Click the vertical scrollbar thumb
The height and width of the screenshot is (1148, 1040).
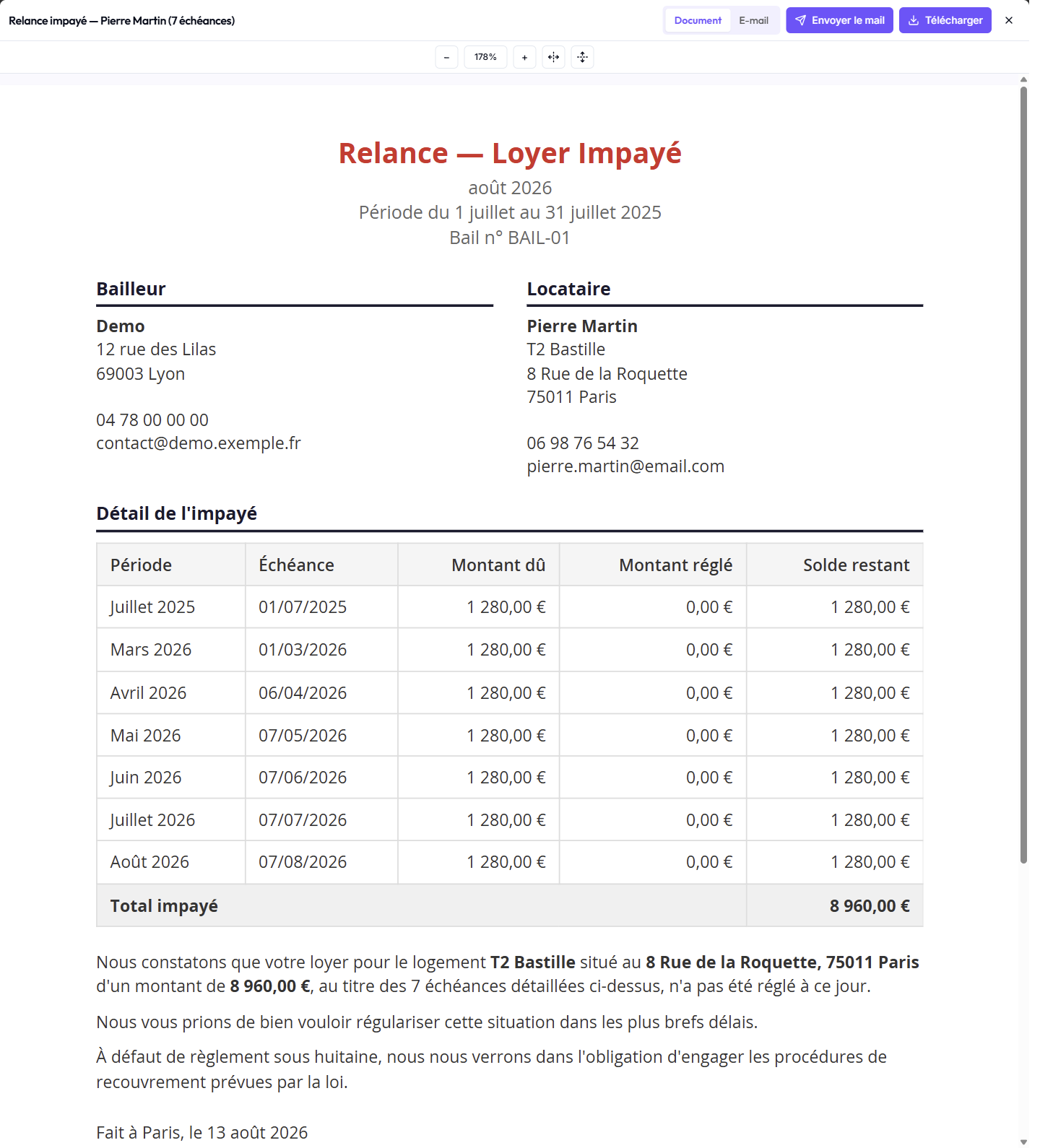tap(1023, 475)
